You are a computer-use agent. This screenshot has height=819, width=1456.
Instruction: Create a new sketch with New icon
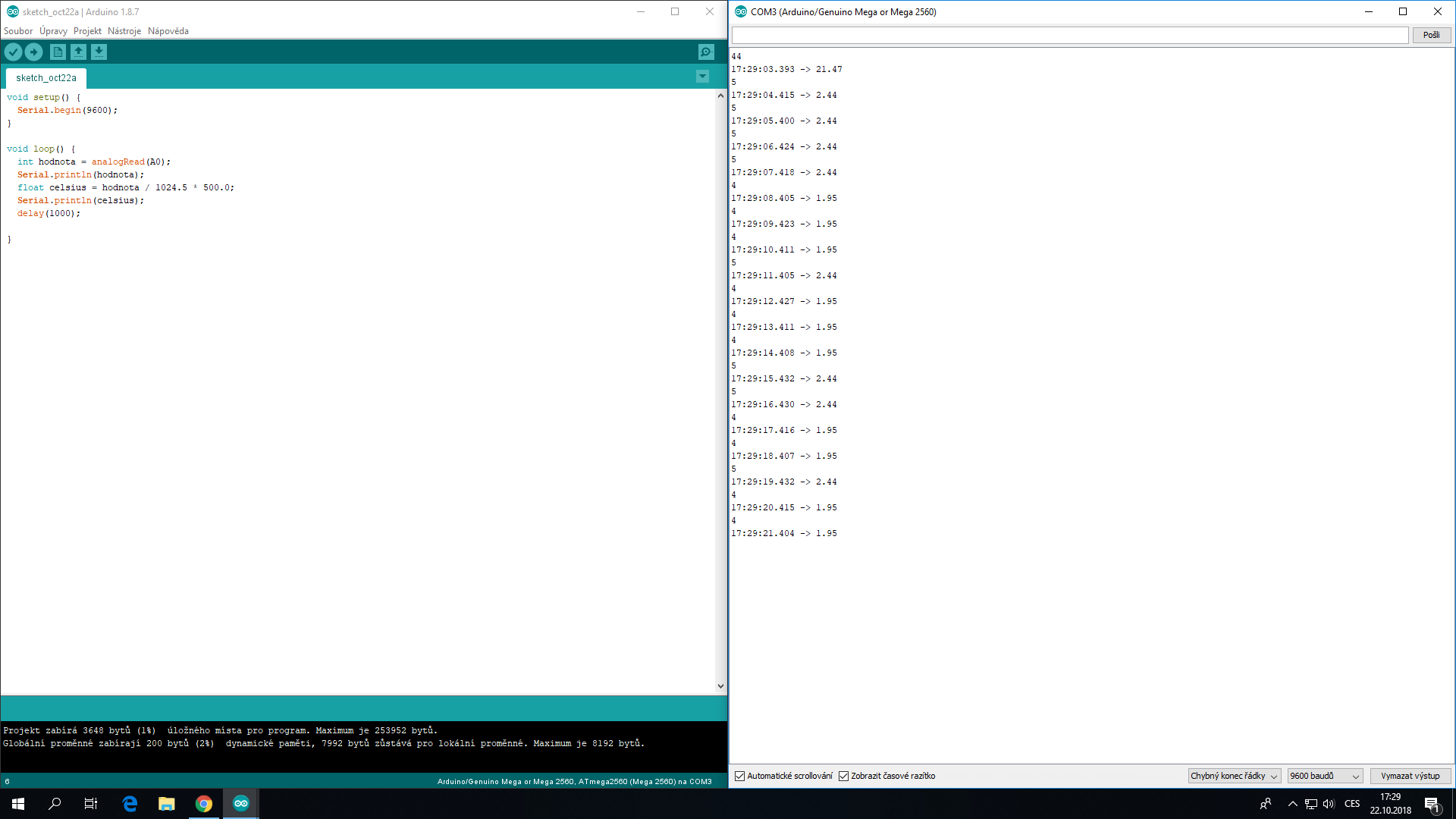click(x=58, y=52)
